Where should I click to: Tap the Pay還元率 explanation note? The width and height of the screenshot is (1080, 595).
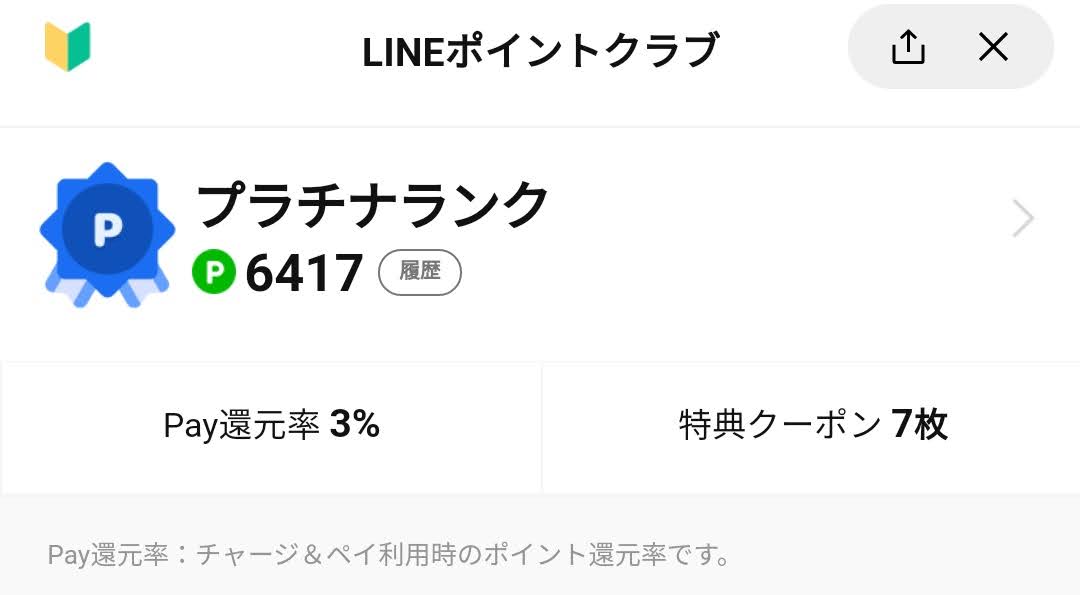pyautogui.click(x=388, y=554)
